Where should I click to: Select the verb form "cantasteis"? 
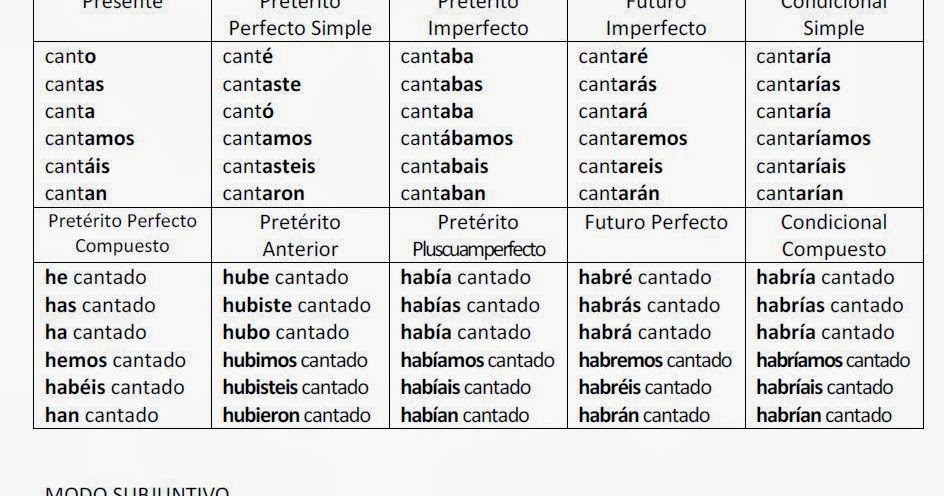[x=269, y=166]
